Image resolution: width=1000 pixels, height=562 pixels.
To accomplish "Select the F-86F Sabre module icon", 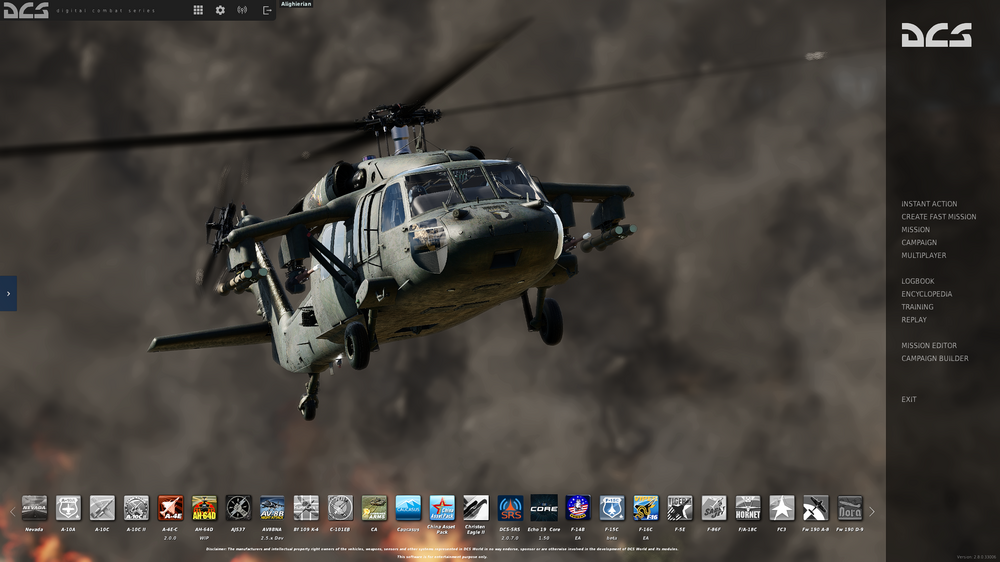I will pyautogui.click(x=714, y=508).
